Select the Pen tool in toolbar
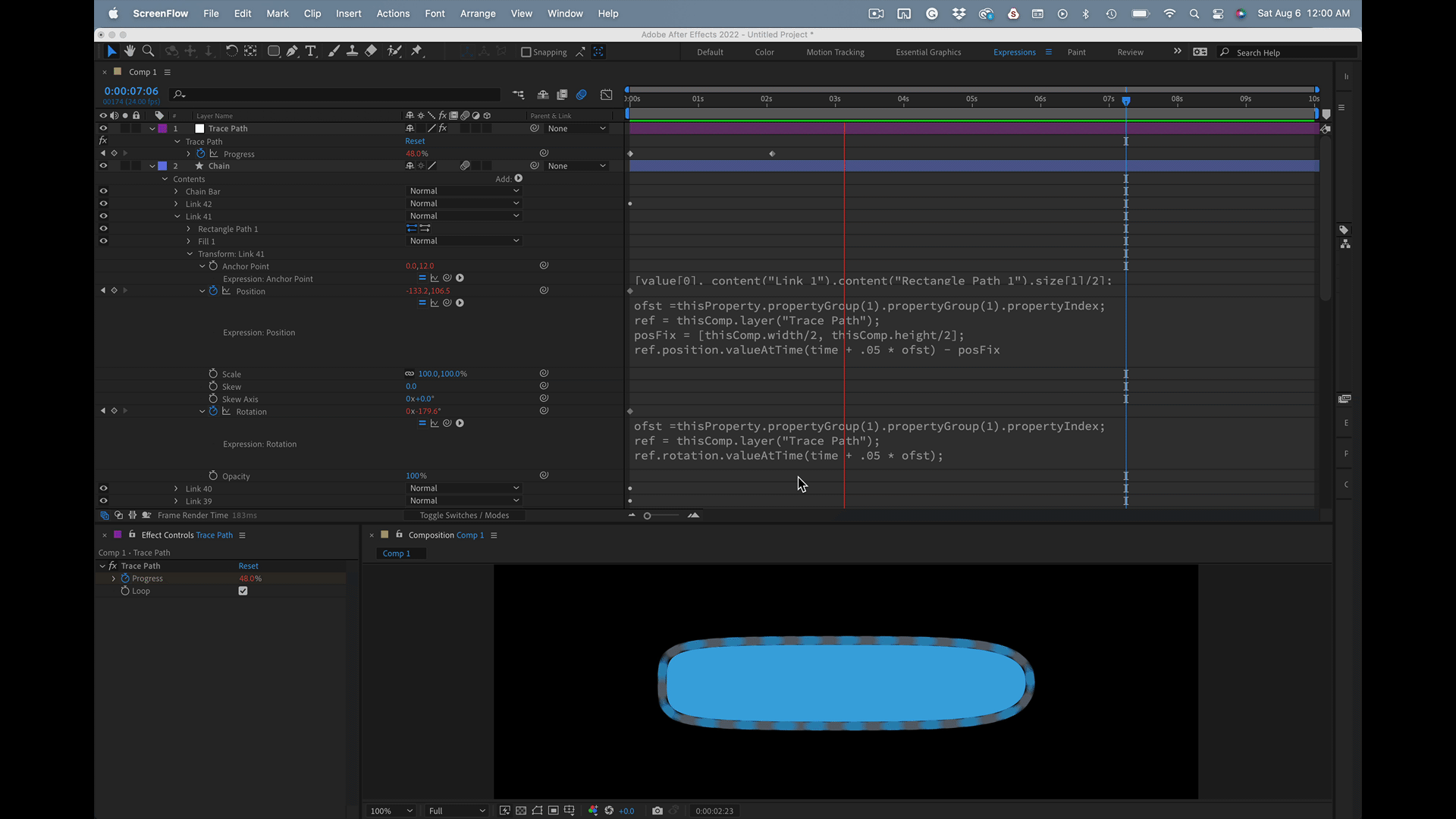 (x=292, y=52)
